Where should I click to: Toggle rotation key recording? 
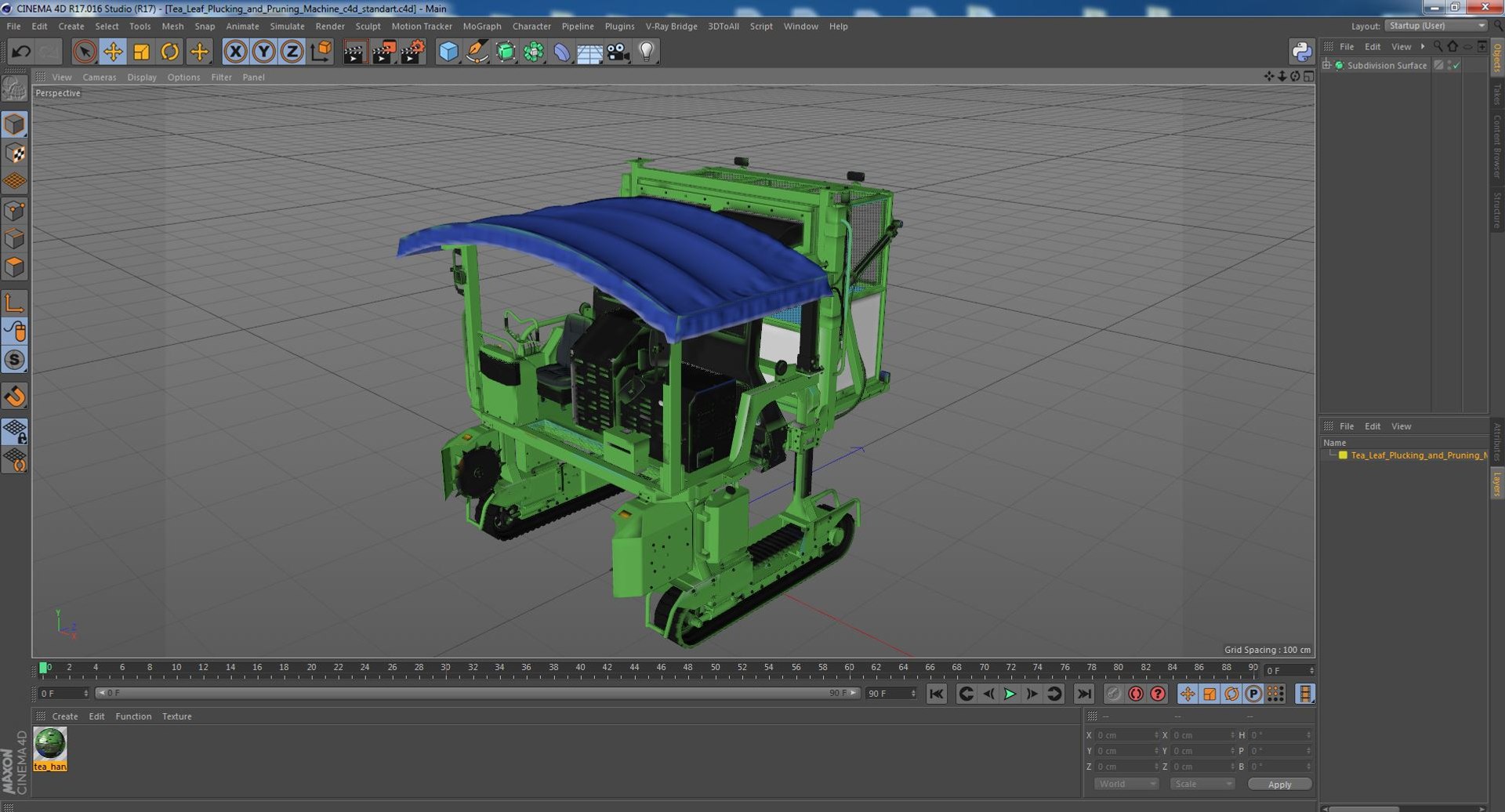click(x=1231, y=694)
